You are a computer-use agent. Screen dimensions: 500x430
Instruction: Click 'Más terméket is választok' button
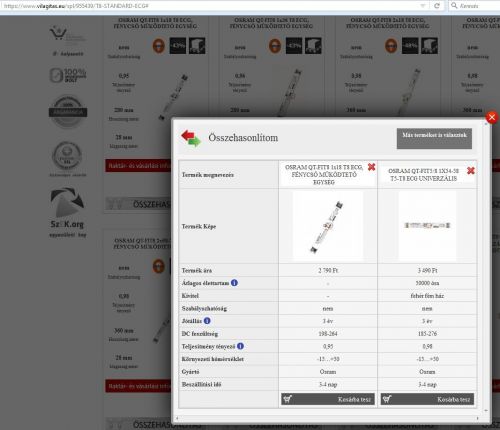coord(434,138)
